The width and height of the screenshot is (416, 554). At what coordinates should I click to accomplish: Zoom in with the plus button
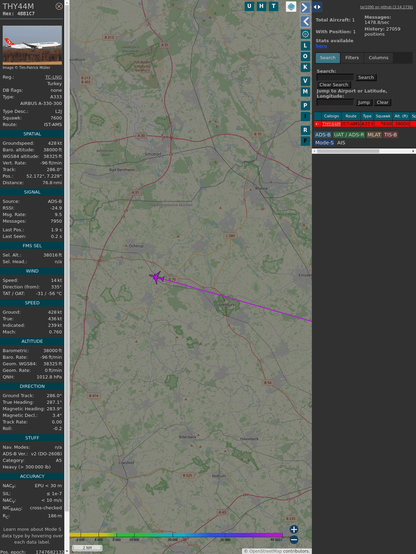(294, 529)
